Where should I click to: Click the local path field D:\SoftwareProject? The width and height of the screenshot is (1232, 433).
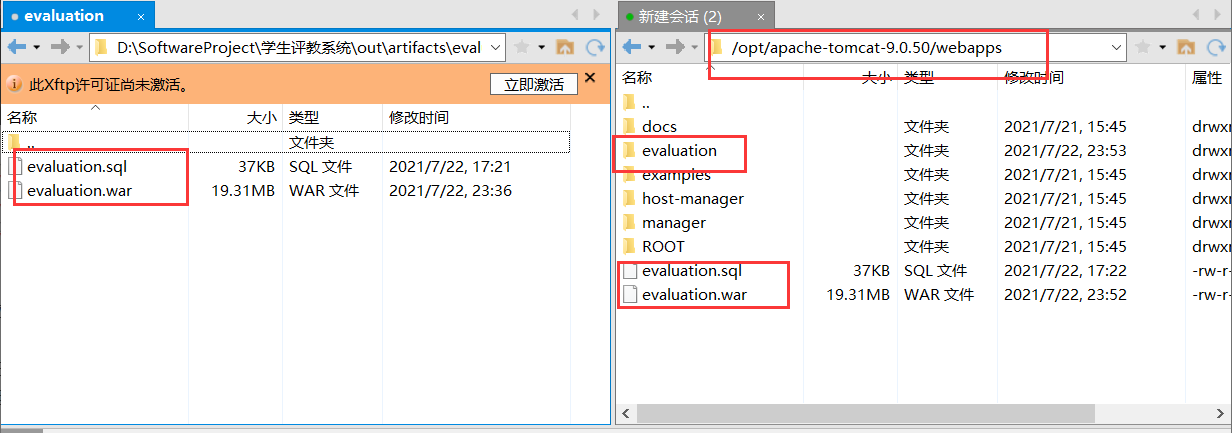click(297, 47)
